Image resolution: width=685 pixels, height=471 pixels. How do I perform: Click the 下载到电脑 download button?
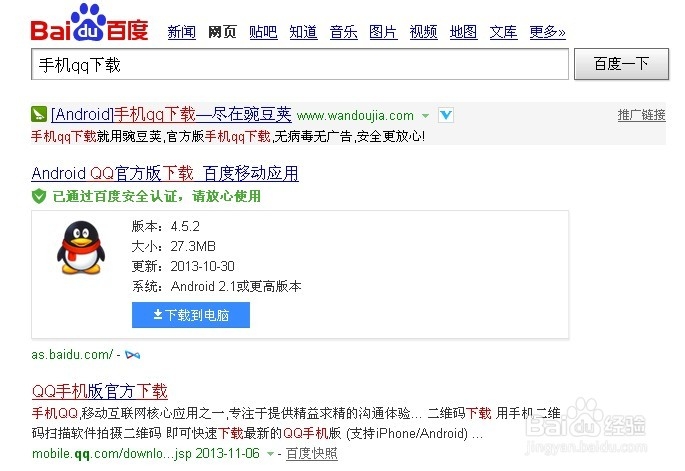pyautogui.click(x=191, y=315)
